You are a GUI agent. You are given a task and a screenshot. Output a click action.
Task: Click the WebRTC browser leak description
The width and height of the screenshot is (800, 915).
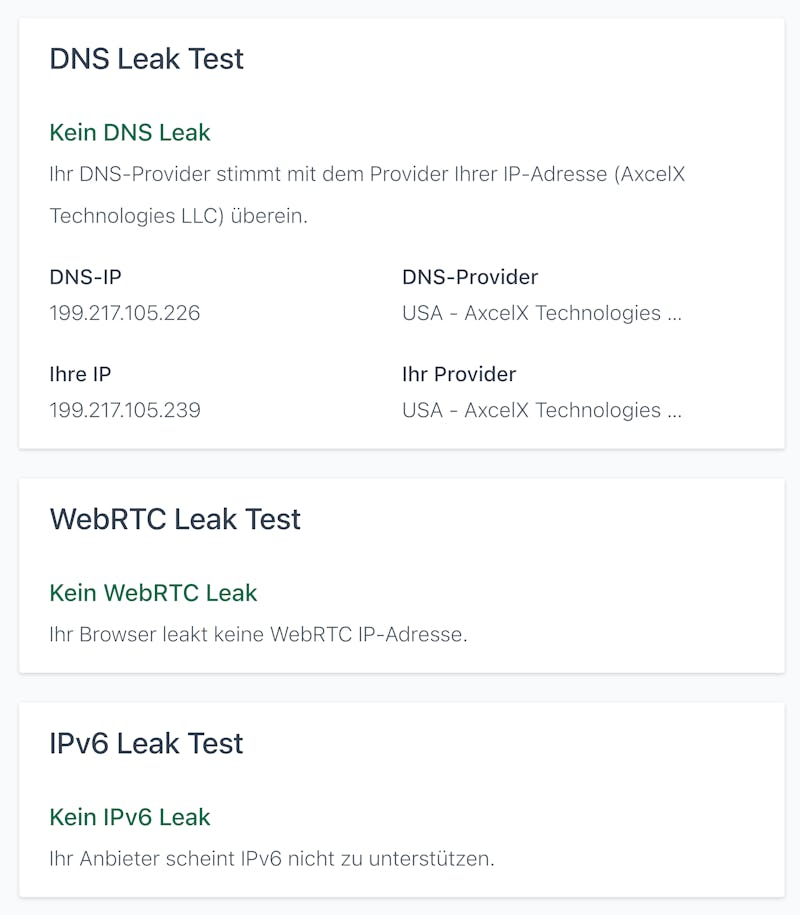click(258, 634)
